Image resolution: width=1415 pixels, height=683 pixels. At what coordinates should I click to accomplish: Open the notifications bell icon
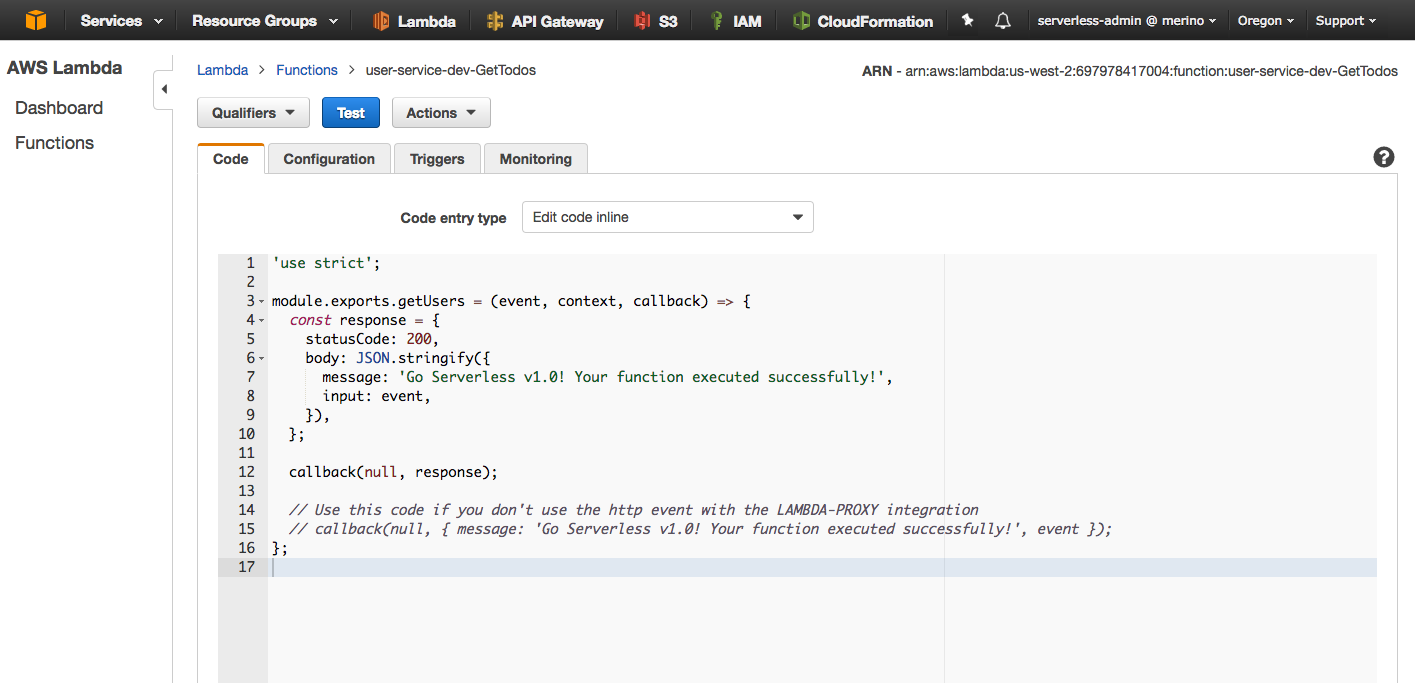tap(1003, 20)
